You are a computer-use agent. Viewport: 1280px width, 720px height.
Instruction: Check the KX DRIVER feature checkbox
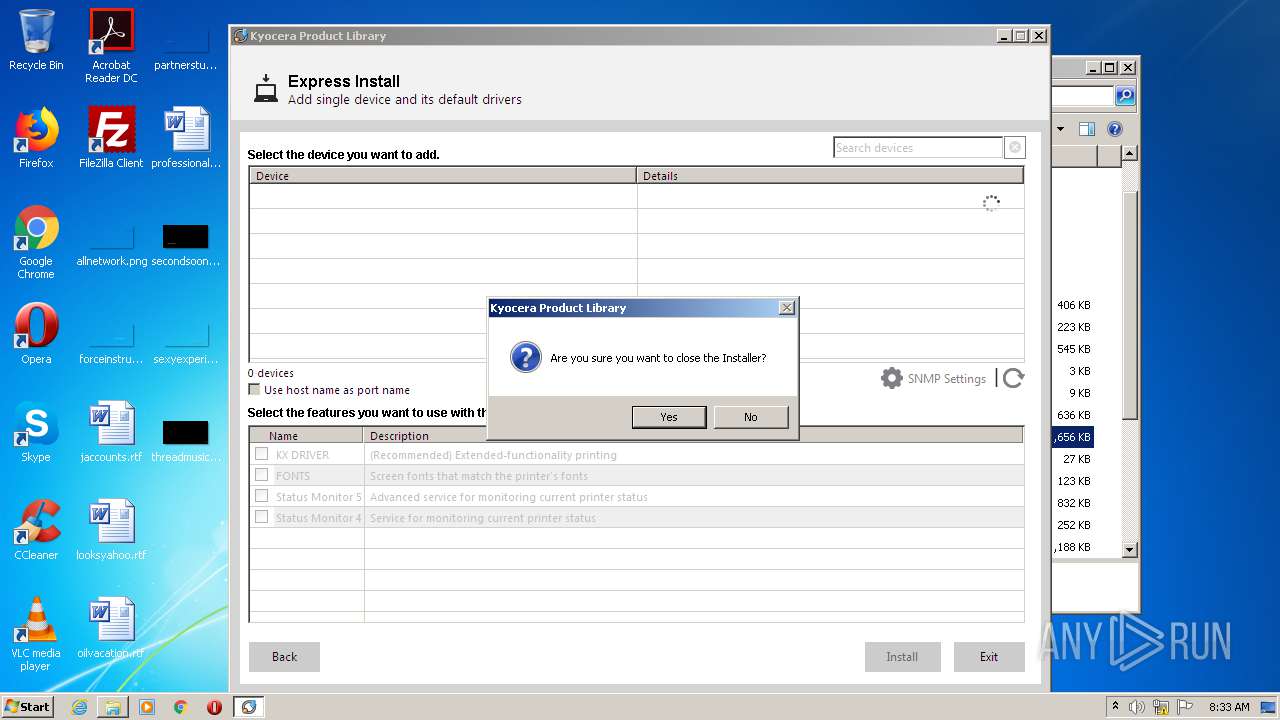[261, 454]
